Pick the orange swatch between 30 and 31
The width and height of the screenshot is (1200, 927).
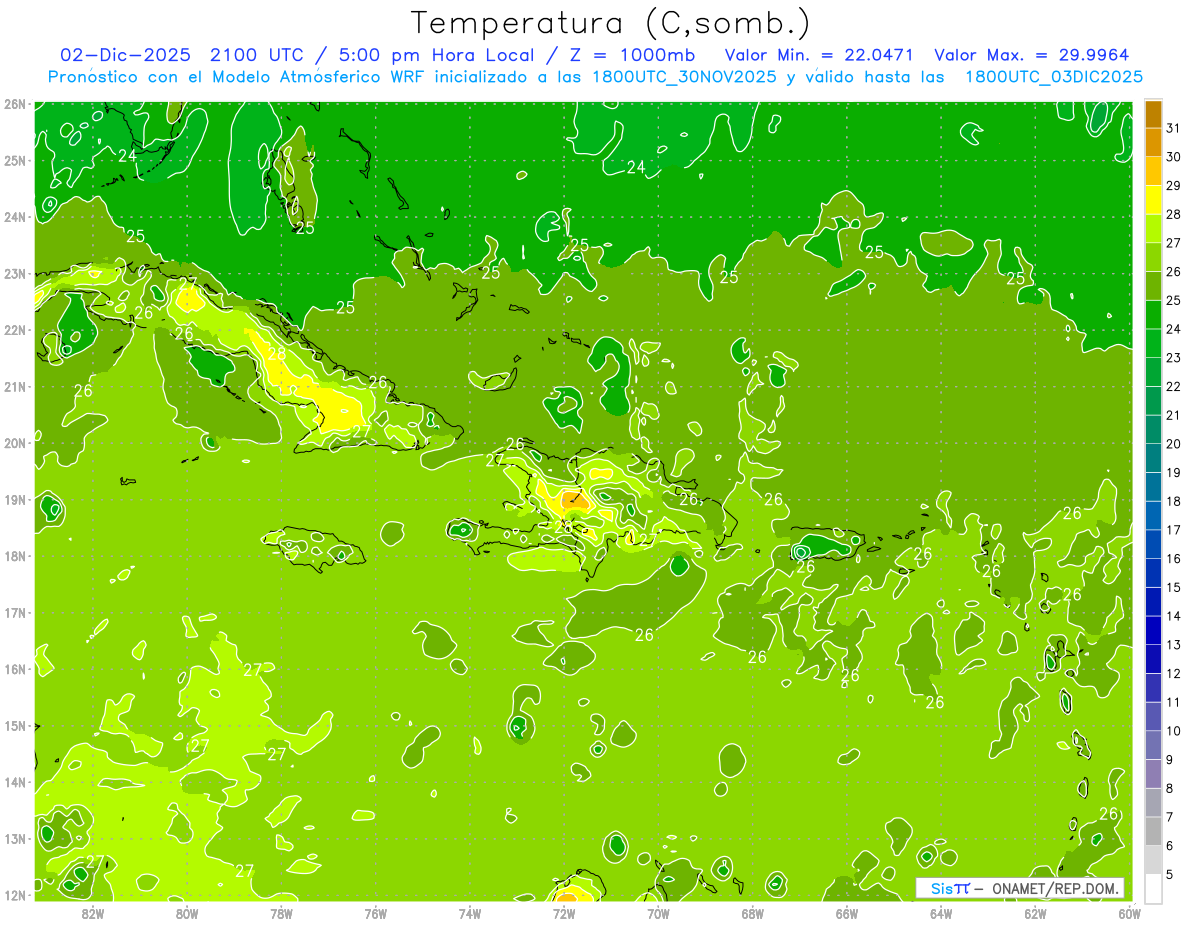click(x=1153, y=143)
